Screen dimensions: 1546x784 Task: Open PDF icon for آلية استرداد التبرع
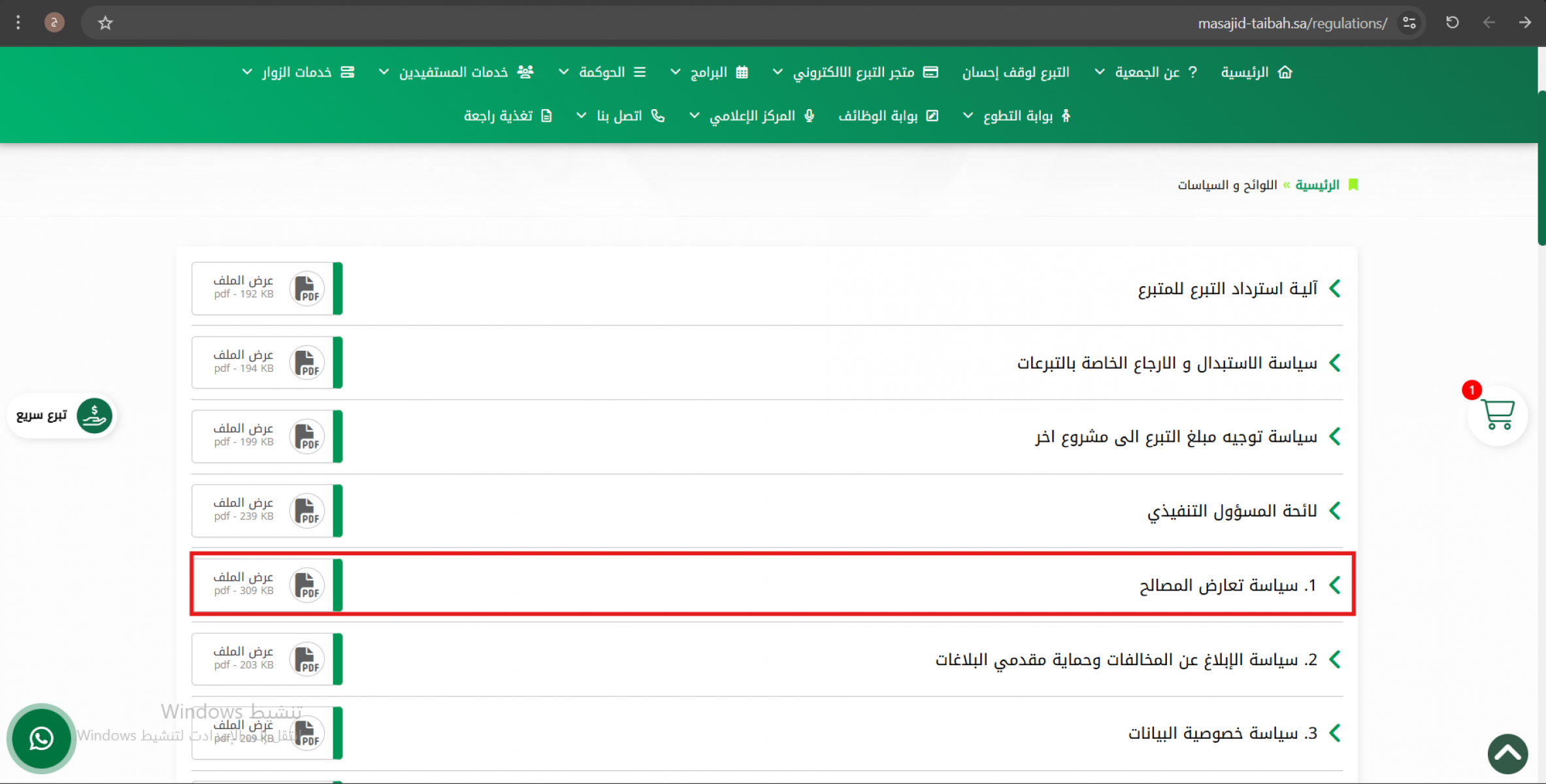(x=306, y=288)
